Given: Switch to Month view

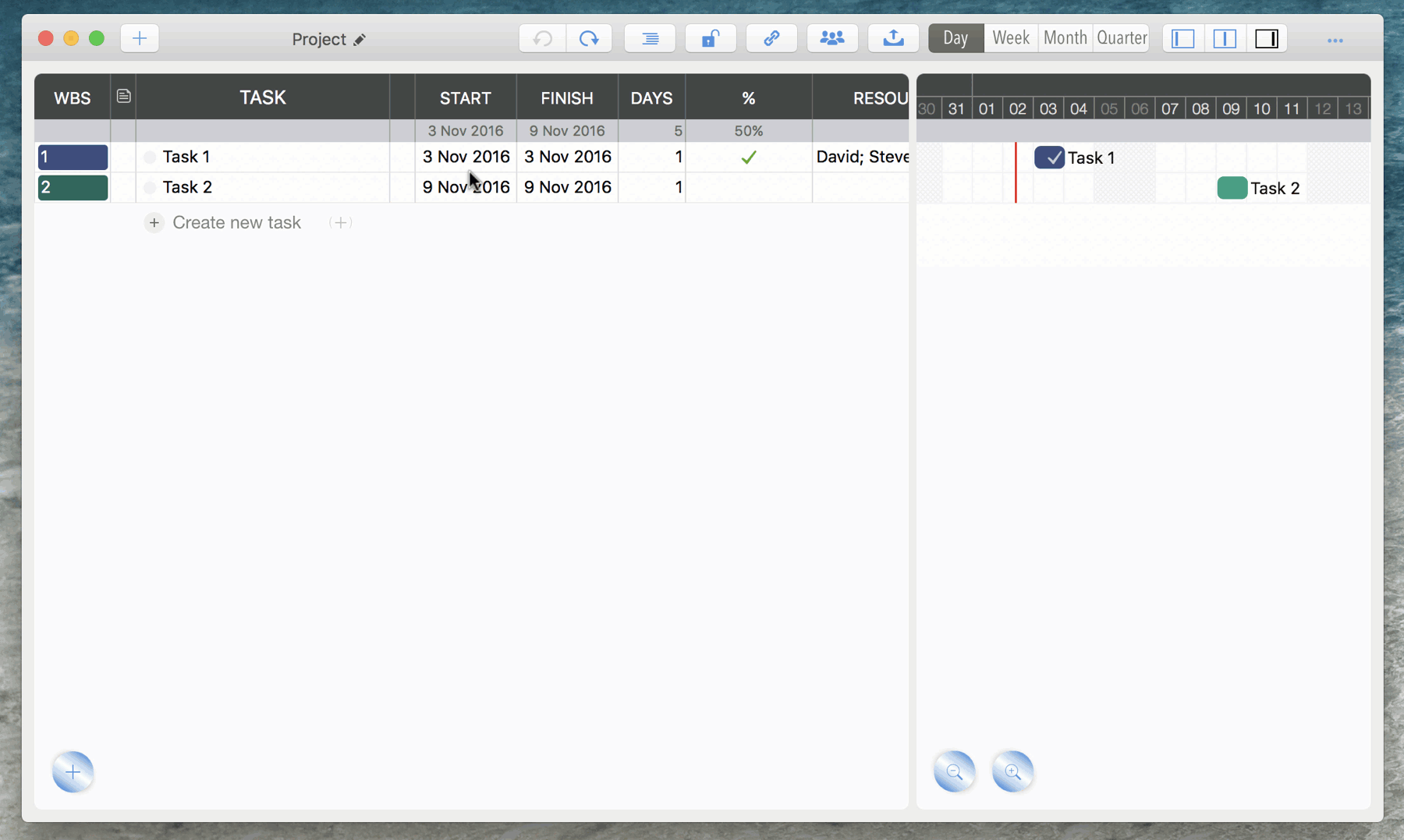Looking at the screenshot, I should click(1065, 37).
